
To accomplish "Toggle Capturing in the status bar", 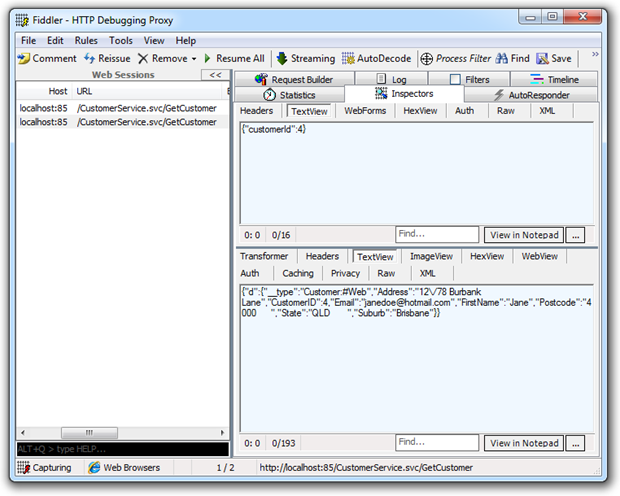I will pos(44,468).
